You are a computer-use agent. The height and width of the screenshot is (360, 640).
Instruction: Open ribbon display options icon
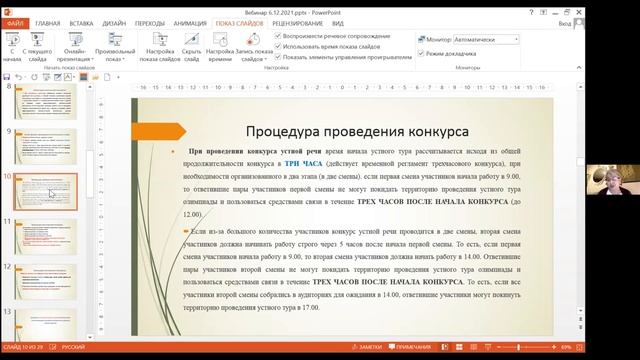543,12
